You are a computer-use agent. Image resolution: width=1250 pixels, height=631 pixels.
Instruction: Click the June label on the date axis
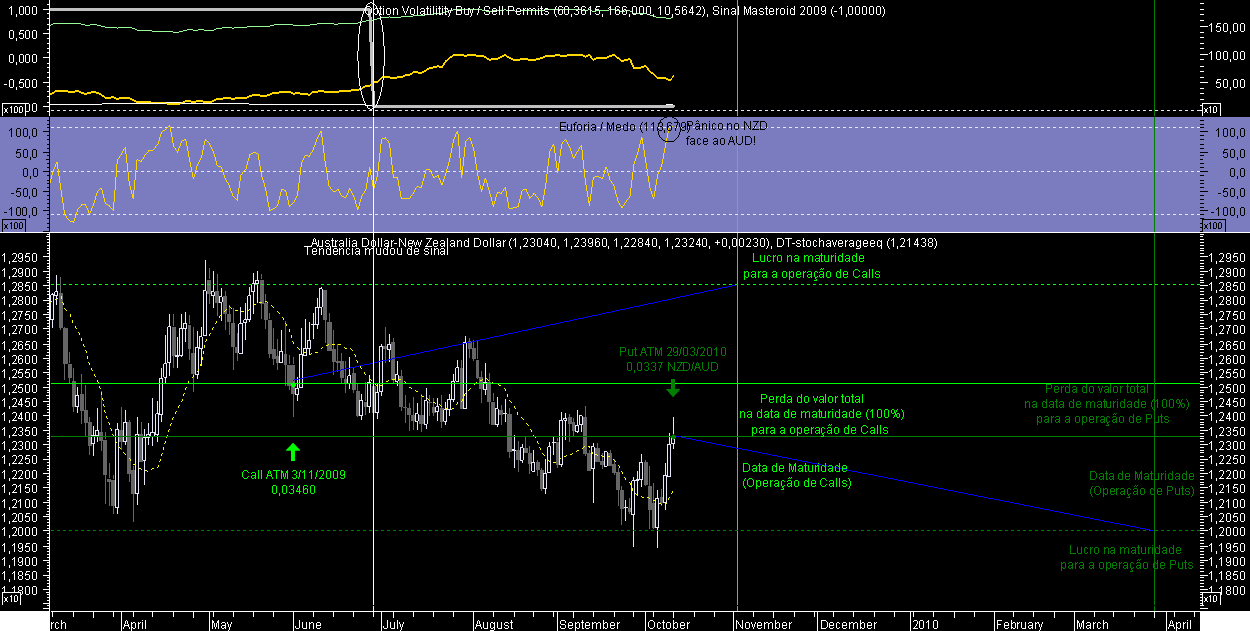tap(308, 624)
